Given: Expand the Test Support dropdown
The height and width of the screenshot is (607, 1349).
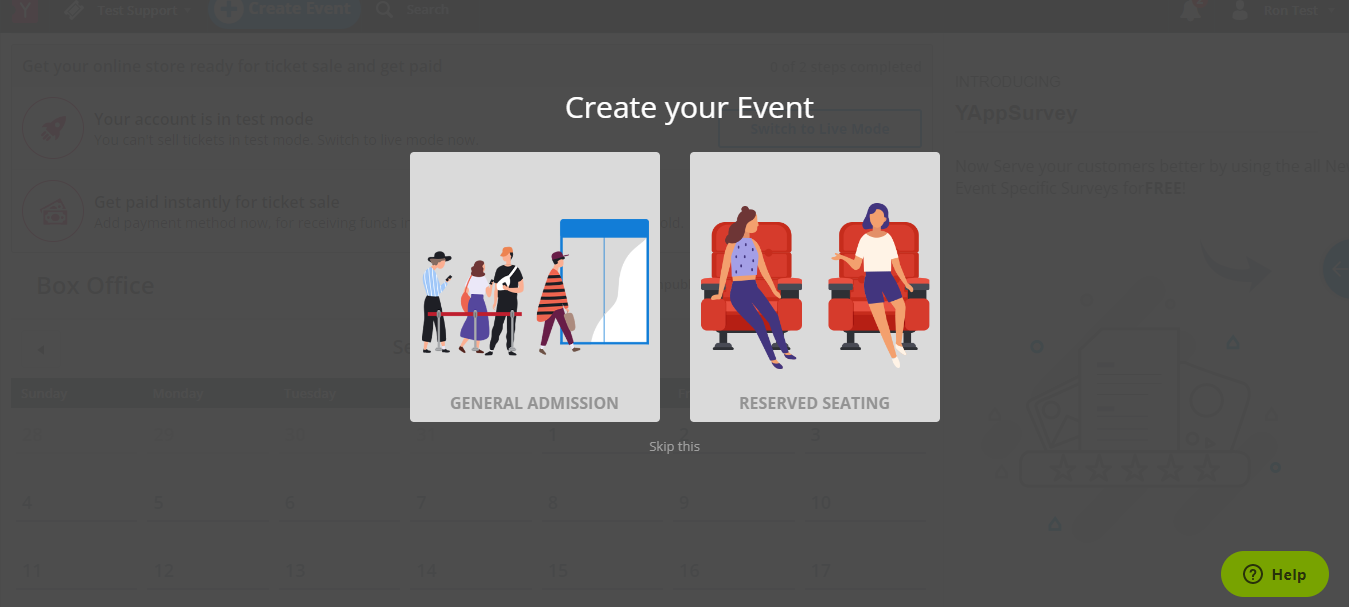Looking at the screenshot, I should [144, 11].
